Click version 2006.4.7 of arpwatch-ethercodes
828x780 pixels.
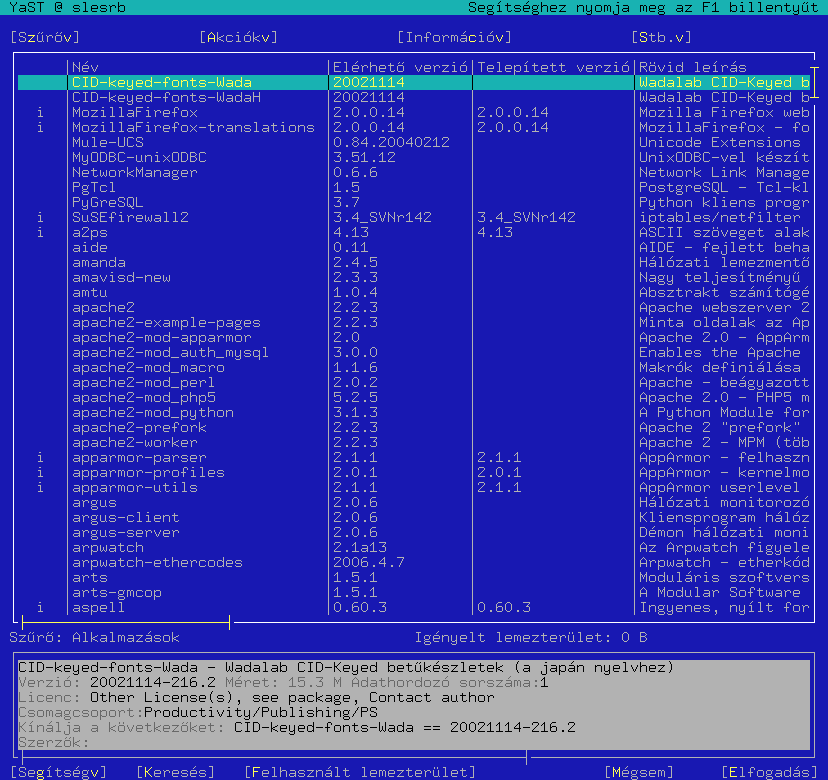tap(369, 562)
